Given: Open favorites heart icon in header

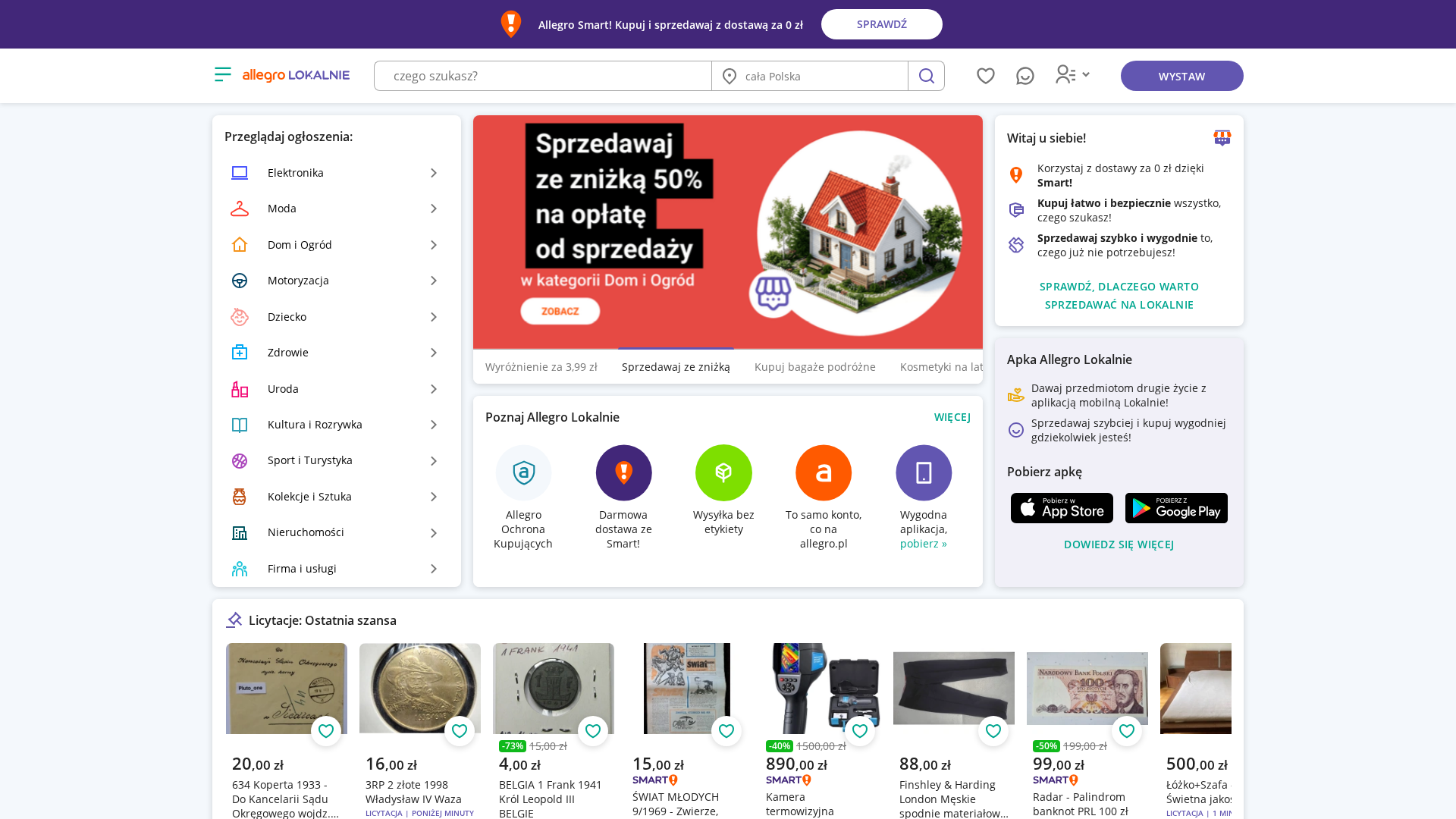Looking at the screenshot, I should pyautogui.click(x=986, y=76).
